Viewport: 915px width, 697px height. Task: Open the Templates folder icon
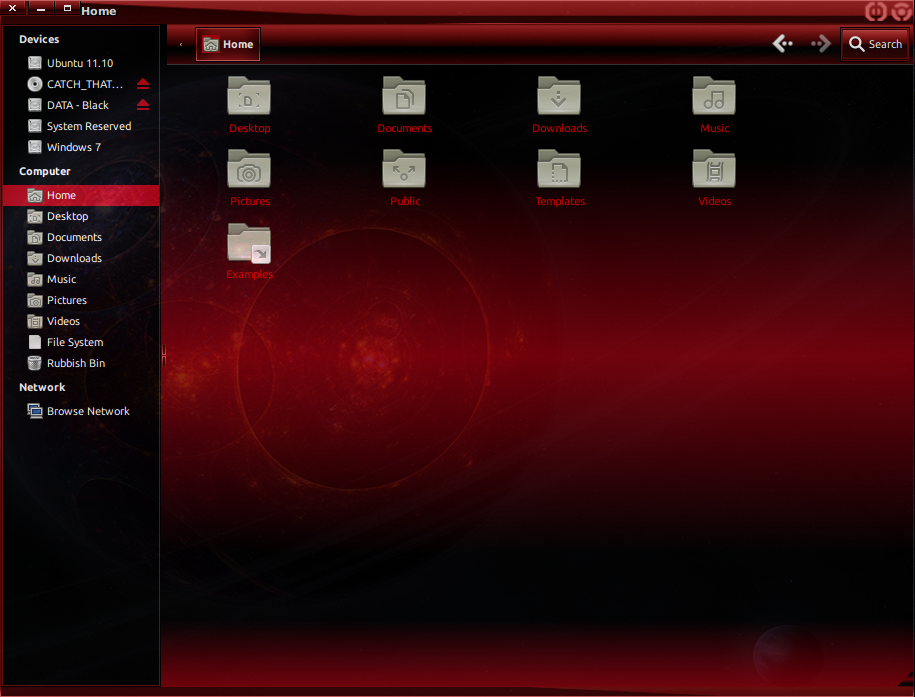pyautogui.click(x=559, y=169)
